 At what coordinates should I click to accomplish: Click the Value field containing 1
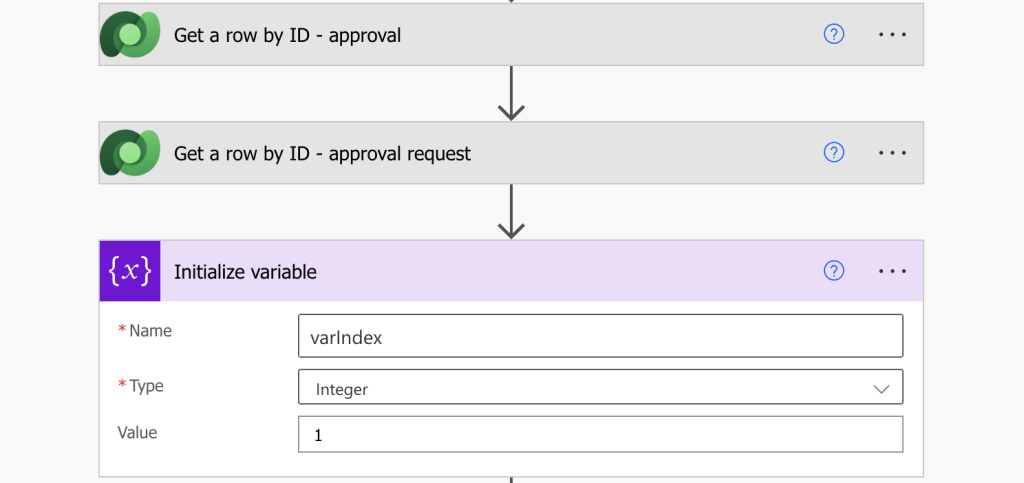pyautogui.click(x=600, y=434)
